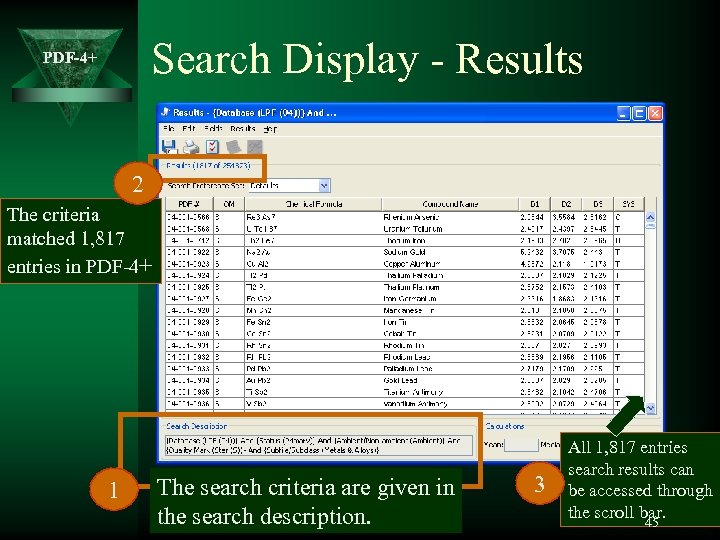Select the Thallium Palladium row
The image size is (720, 540).
(405, 276)
